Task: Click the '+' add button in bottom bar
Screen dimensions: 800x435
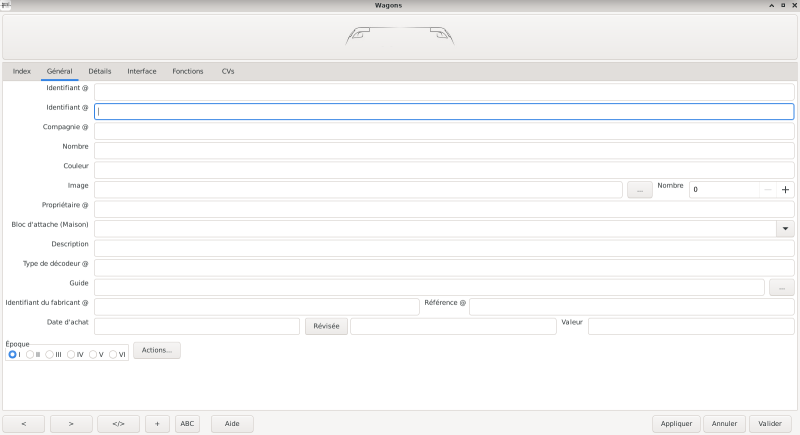Action: coord(157,423)
